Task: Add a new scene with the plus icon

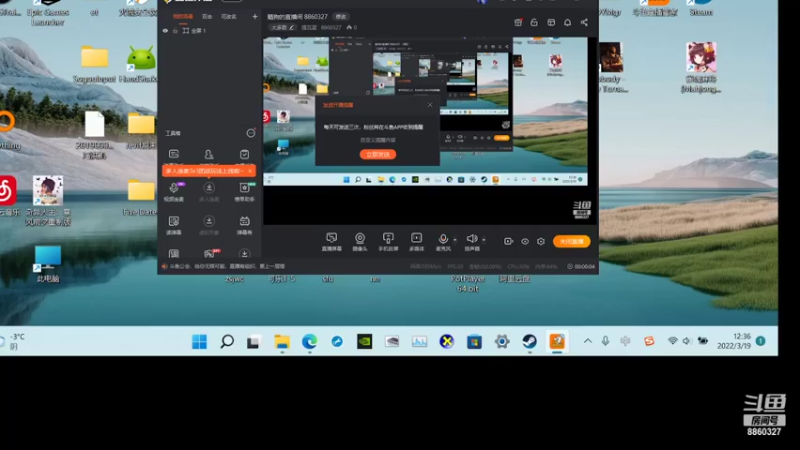Action: (255, 17)
